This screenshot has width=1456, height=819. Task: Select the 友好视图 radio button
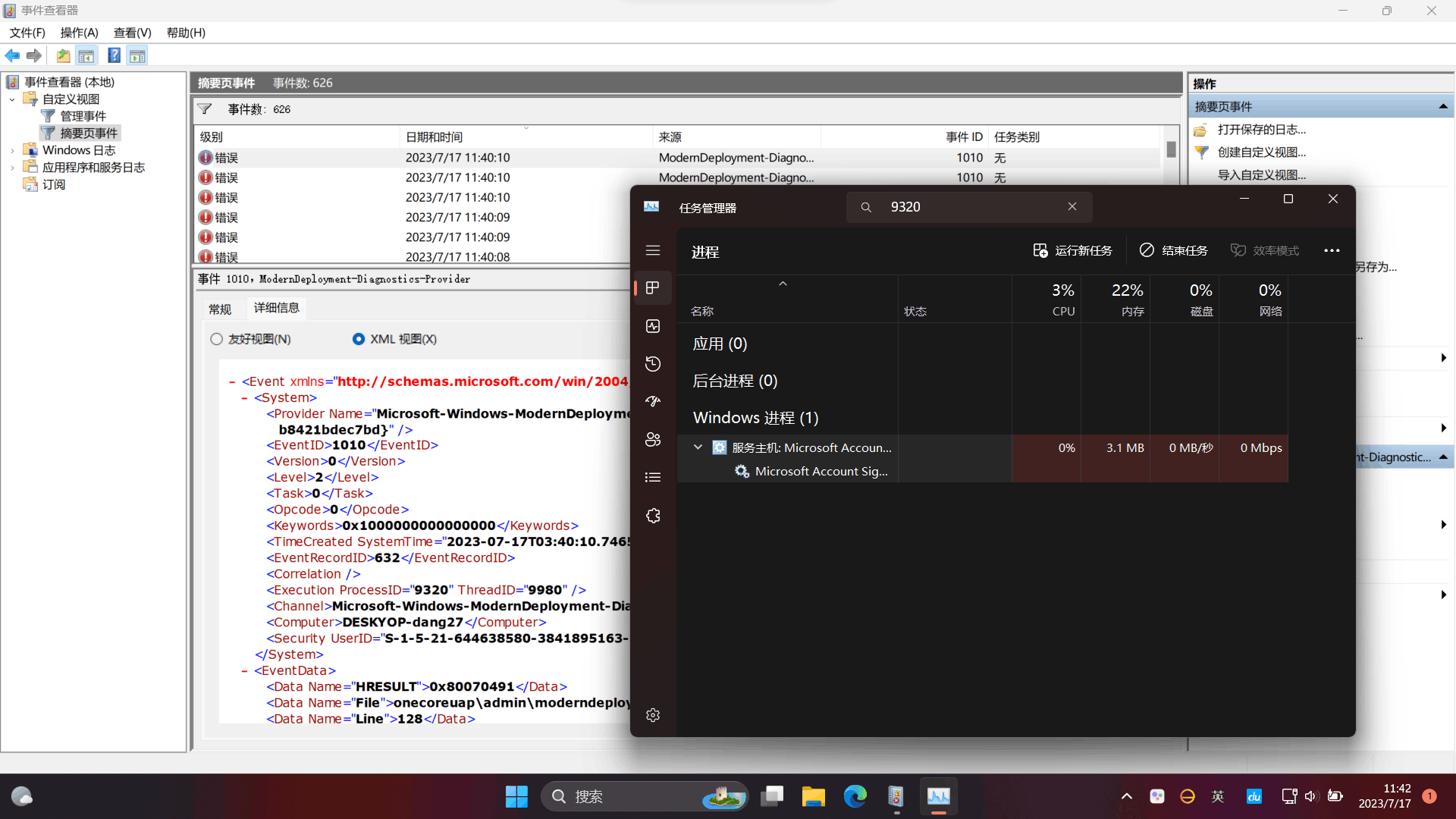(217, 339)
